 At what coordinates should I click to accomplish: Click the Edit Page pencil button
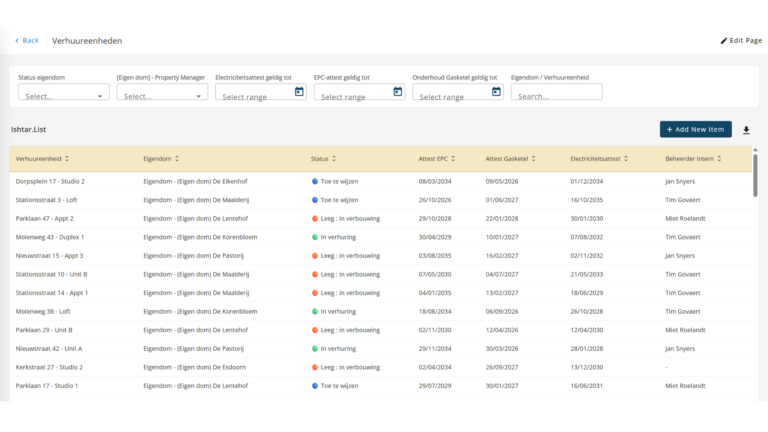724,41
